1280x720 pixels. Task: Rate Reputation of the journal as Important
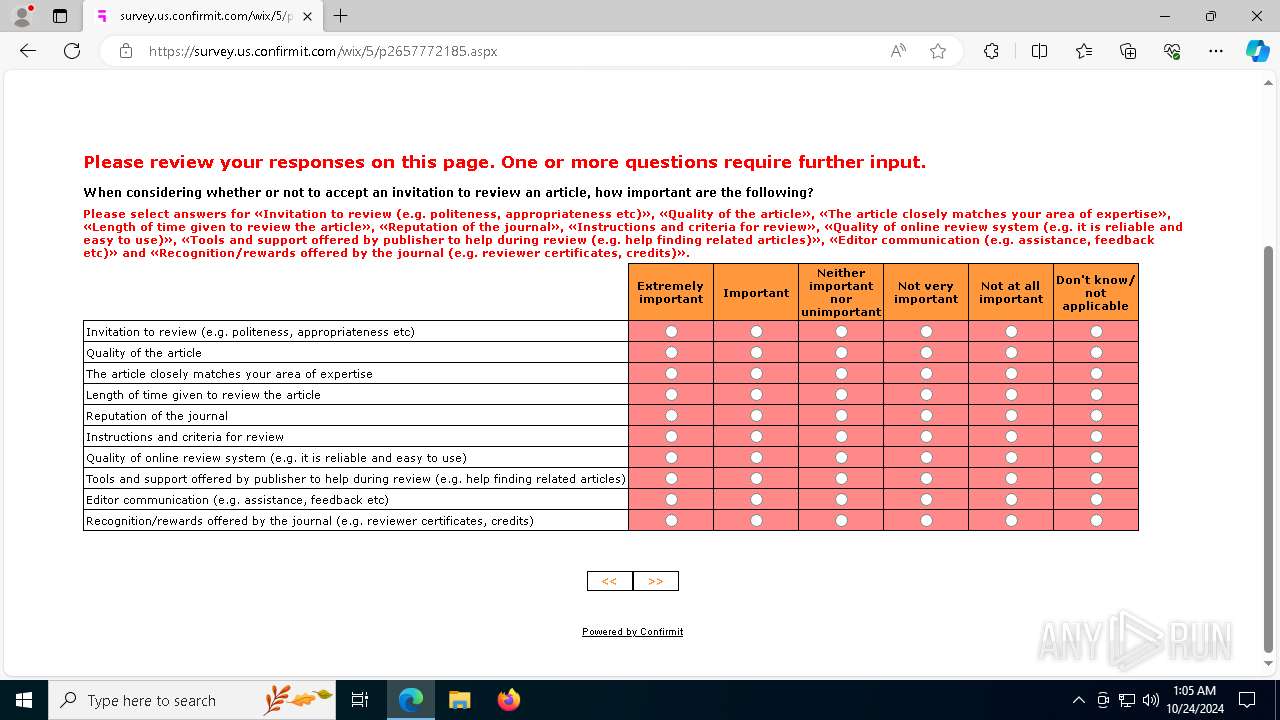[x=756, y=415]
